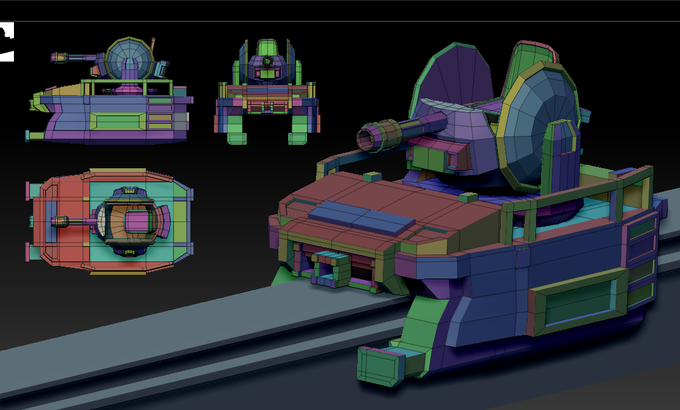The width and height of the screenshot is (680, 410).
Task: Select the side-view tank model render
Action: click(x=109, y=91)
